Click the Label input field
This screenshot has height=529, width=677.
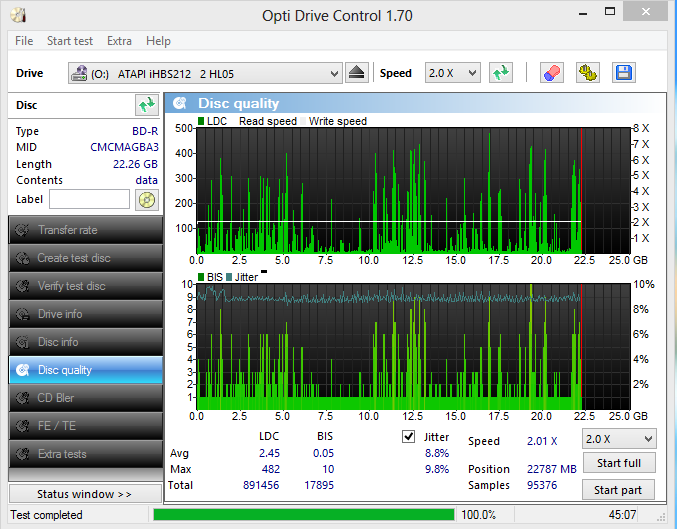(x=89, y=200)
